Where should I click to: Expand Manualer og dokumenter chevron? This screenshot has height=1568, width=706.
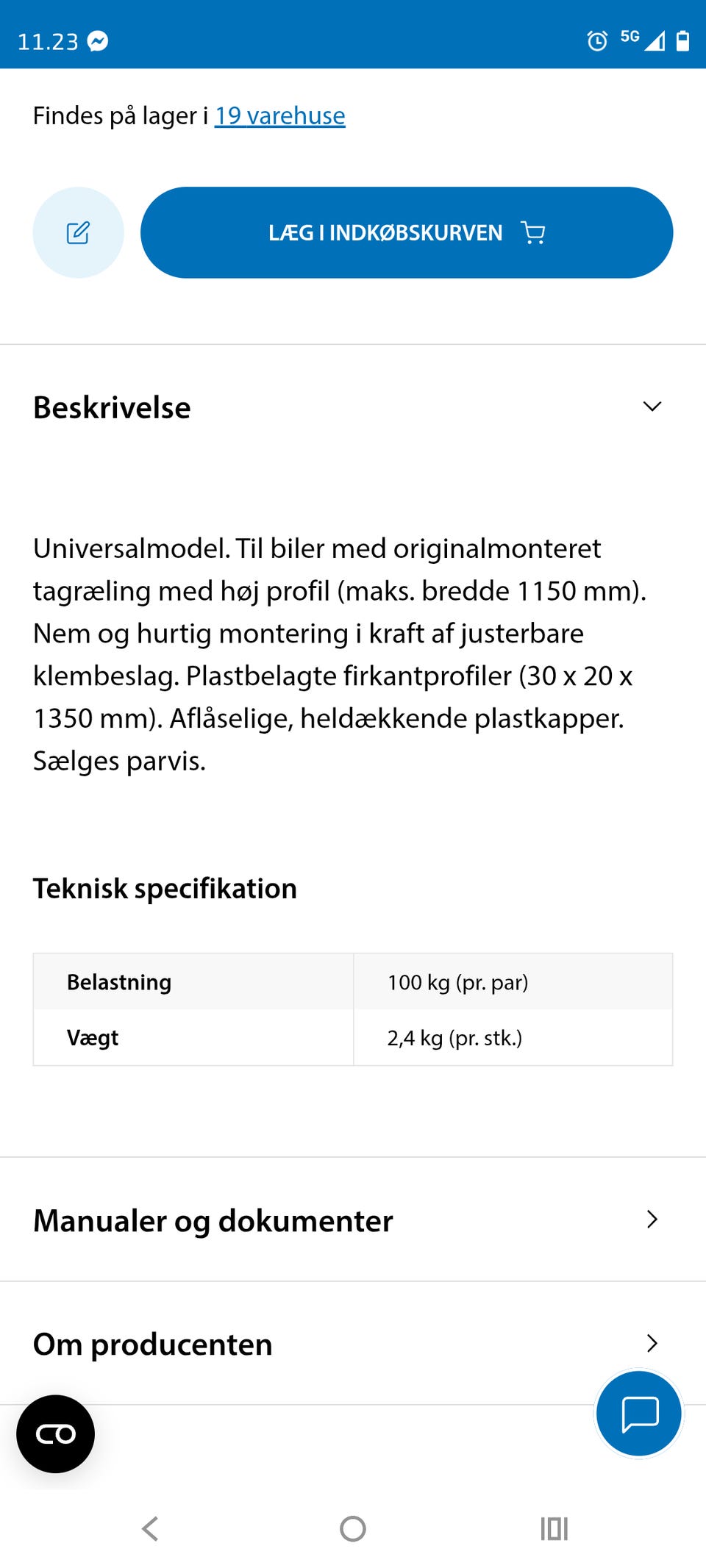click(652, 1220)
